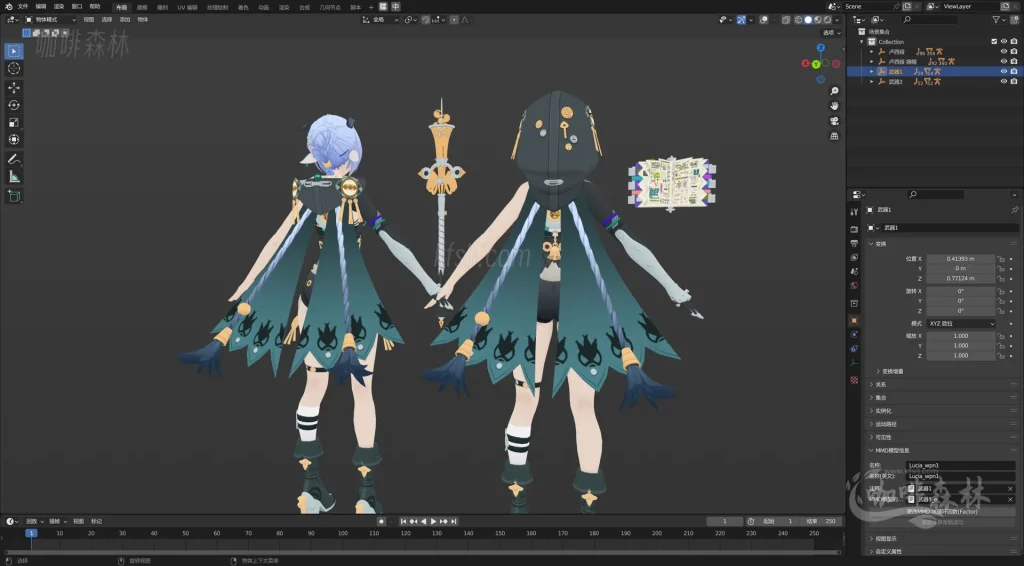Open the 窗口 Window menu
Image resolution: width=1024 pixels, height=566 pixels.
click(76, 7)
